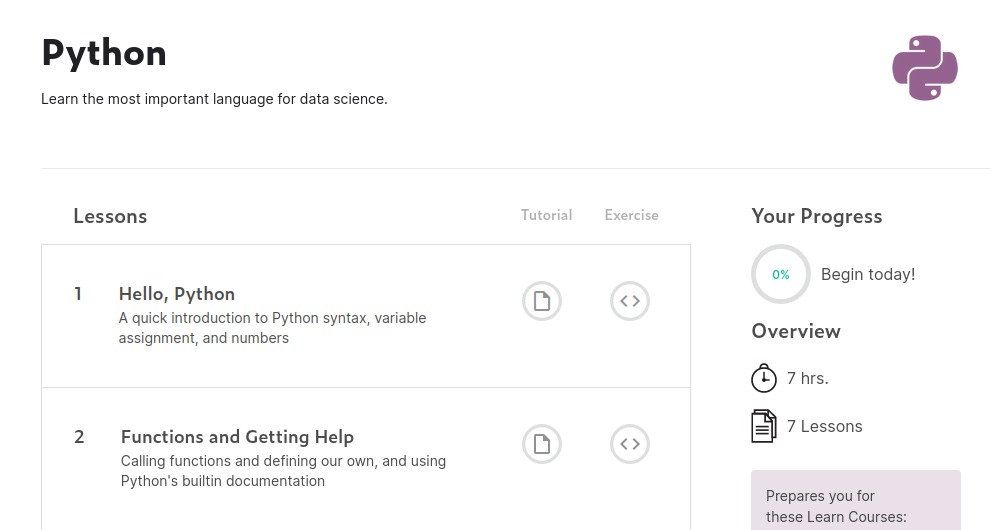
Task: Click the 0% progress circle
Action: coord(781,274)
